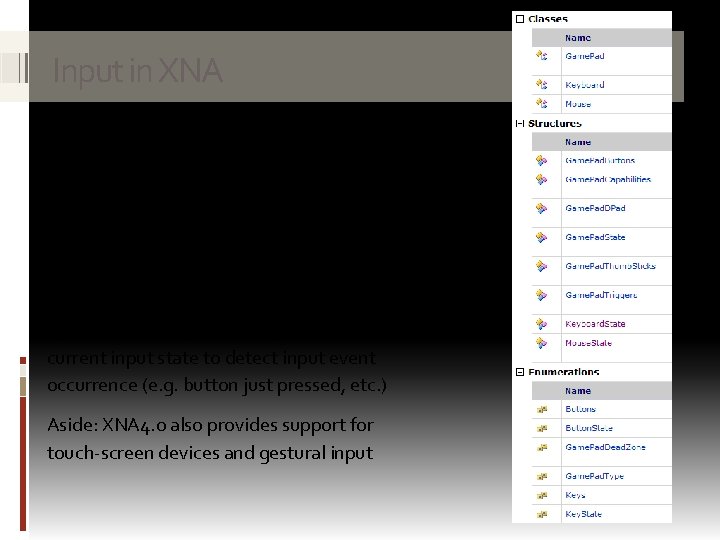The image size is (720, 540).
Task: Open the Mouse class link
Action: point(578,104)
